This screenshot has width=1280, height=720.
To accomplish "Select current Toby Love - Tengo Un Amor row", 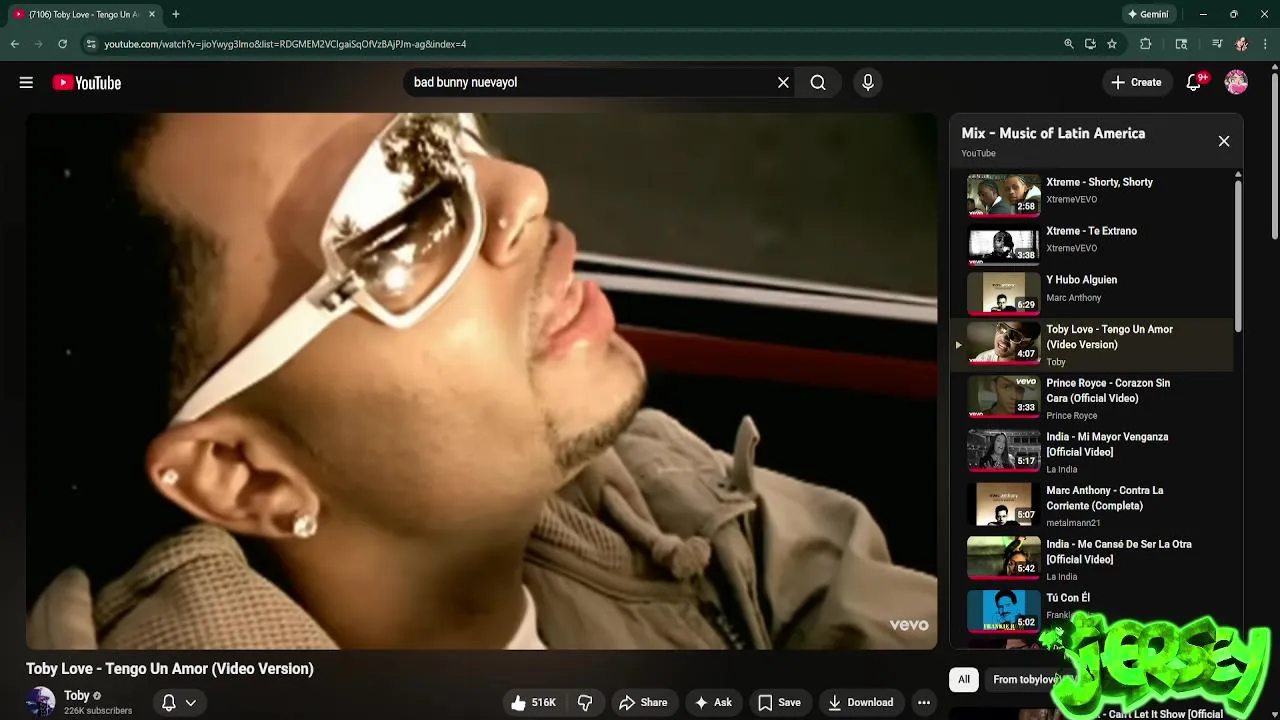I will point(1092,345).
